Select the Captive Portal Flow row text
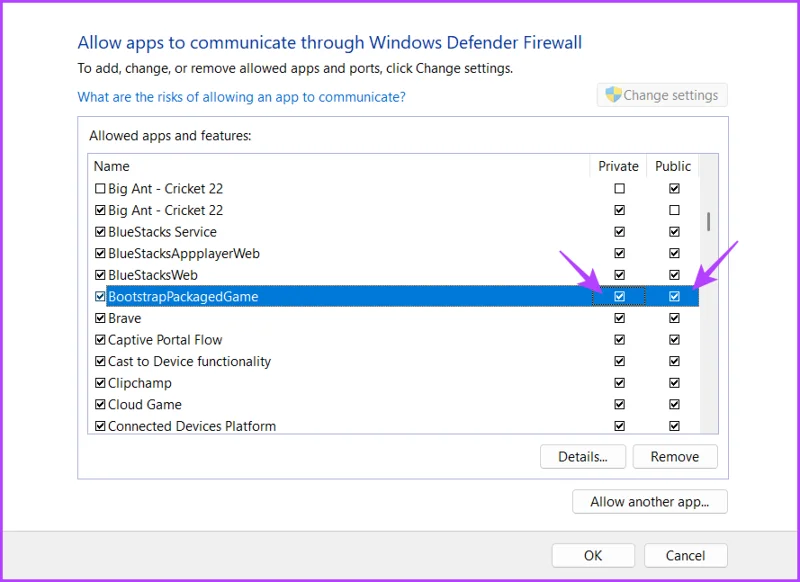 point(165,340)
